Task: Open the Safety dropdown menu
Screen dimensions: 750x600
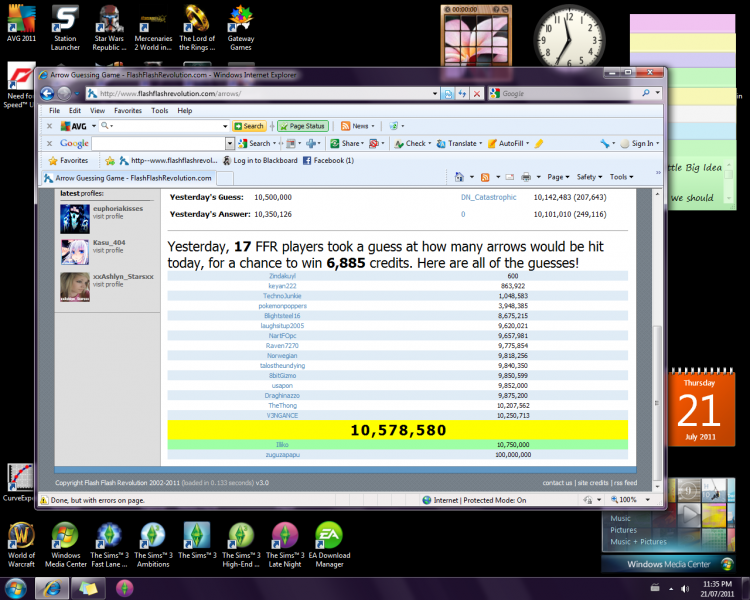Action: pyautogui.click(x=589, y=177)
